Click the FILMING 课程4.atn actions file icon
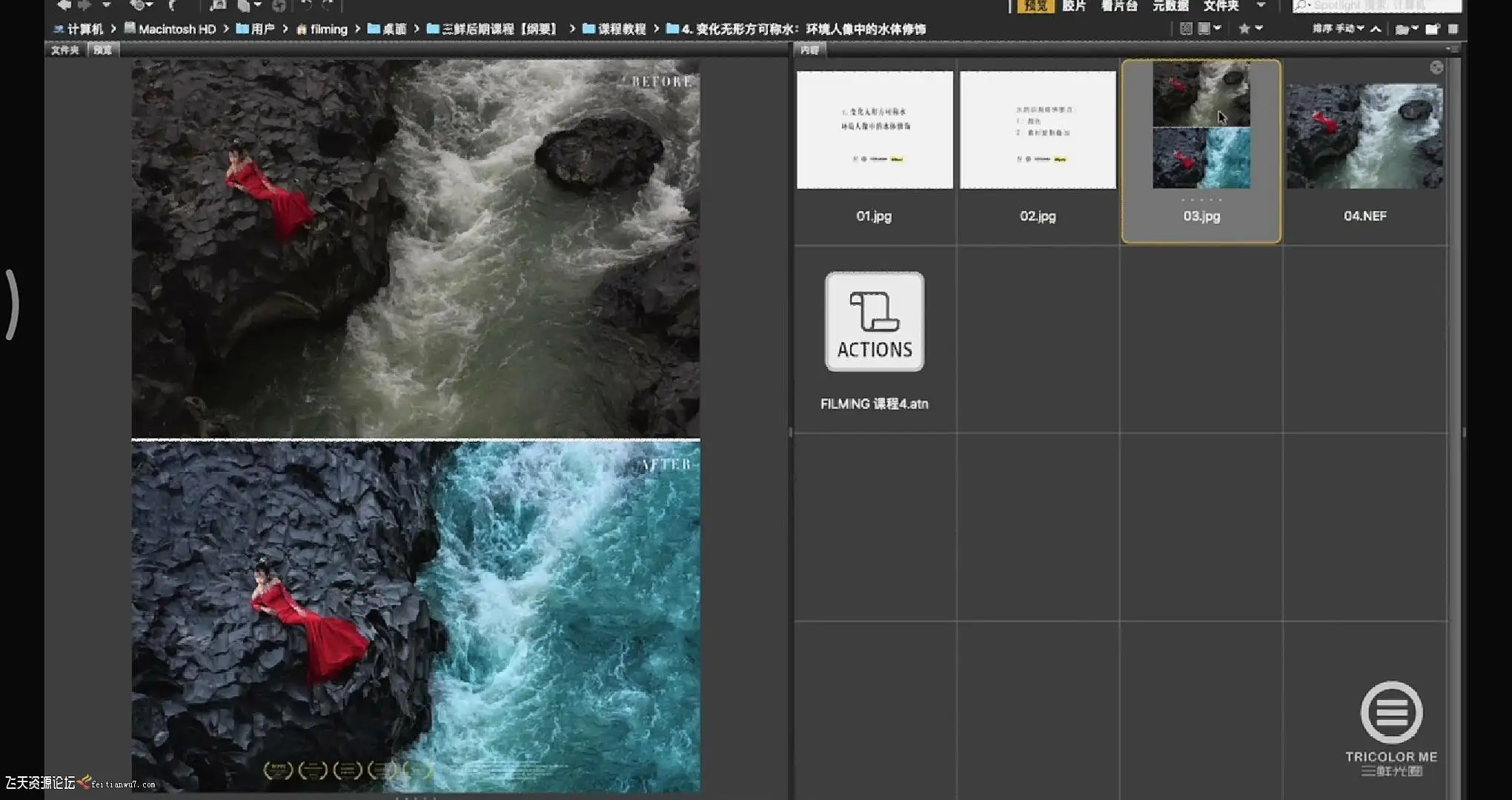Viewport: 1512px width, 800px height. [874, 321]
